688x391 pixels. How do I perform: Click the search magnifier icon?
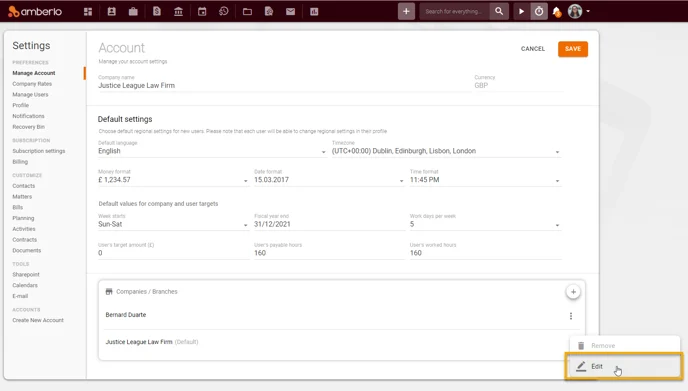coord(499,11)
